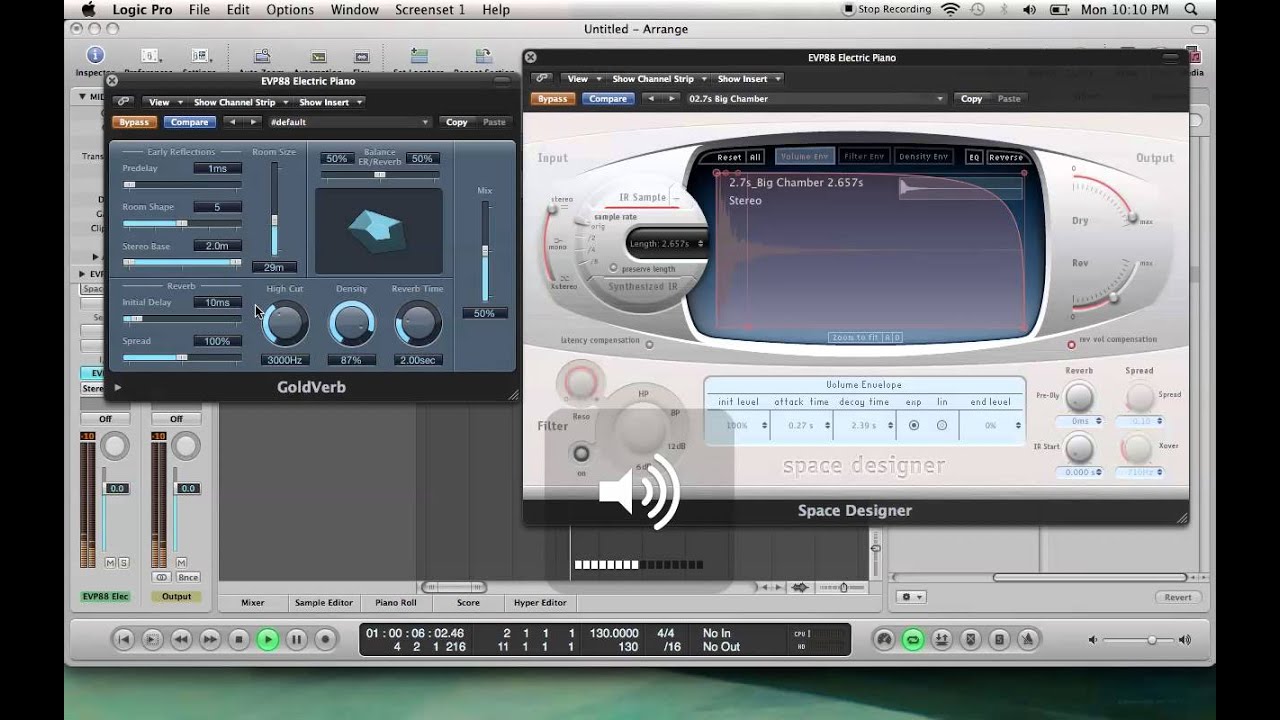Go to beginning with transport button
Screen dimensions: 1280x720
click(x=123, y=639)
